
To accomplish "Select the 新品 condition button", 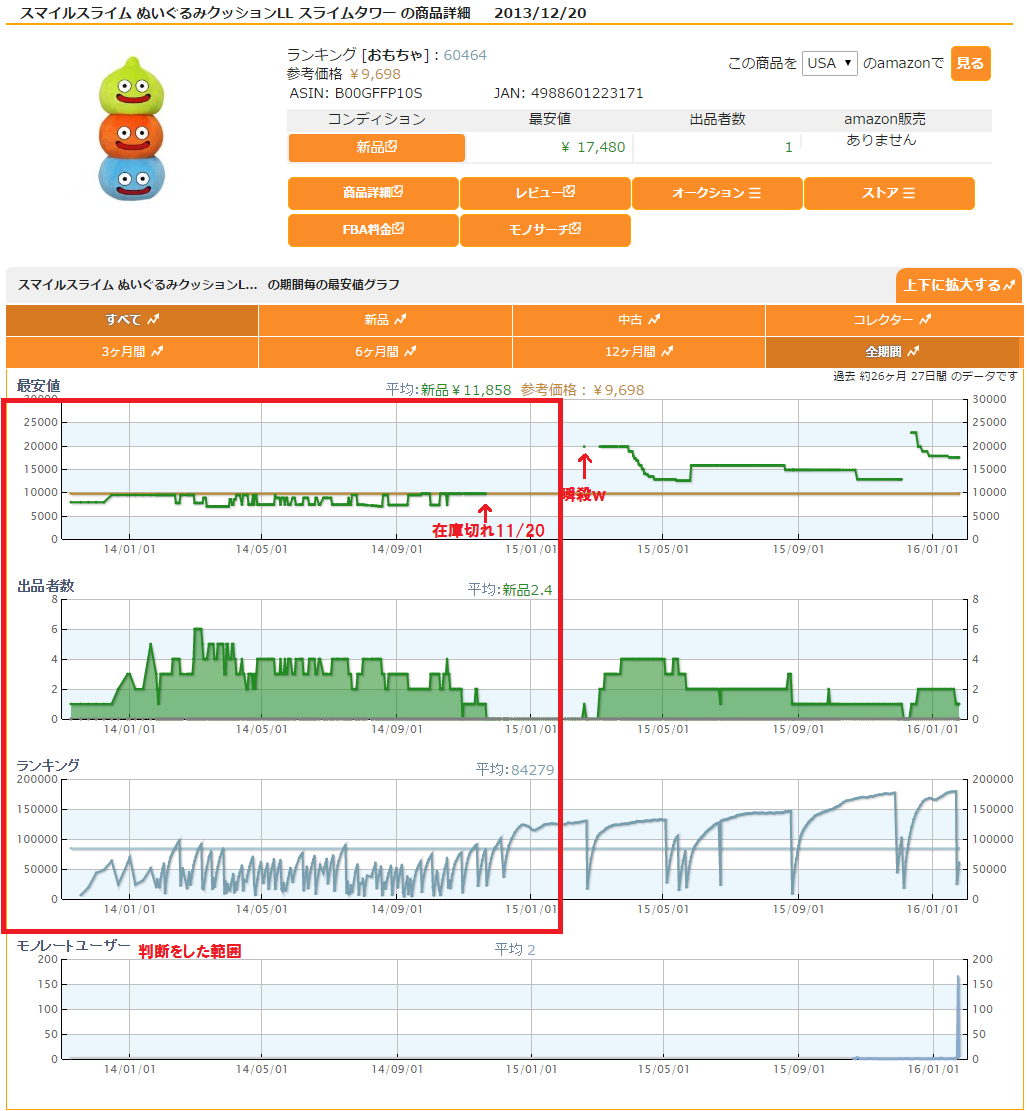I will [x=376, y=147].
